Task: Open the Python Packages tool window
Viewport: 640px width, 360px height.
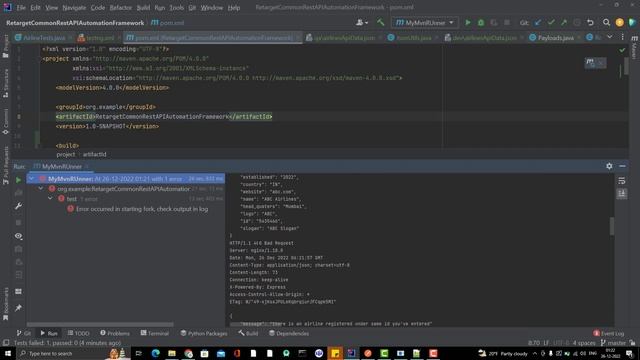Action: [x=204, y=333]
